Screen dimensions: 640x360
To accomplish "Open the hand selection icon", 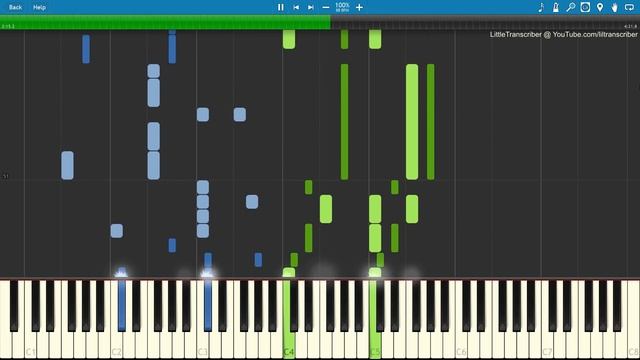I will 614,7.
